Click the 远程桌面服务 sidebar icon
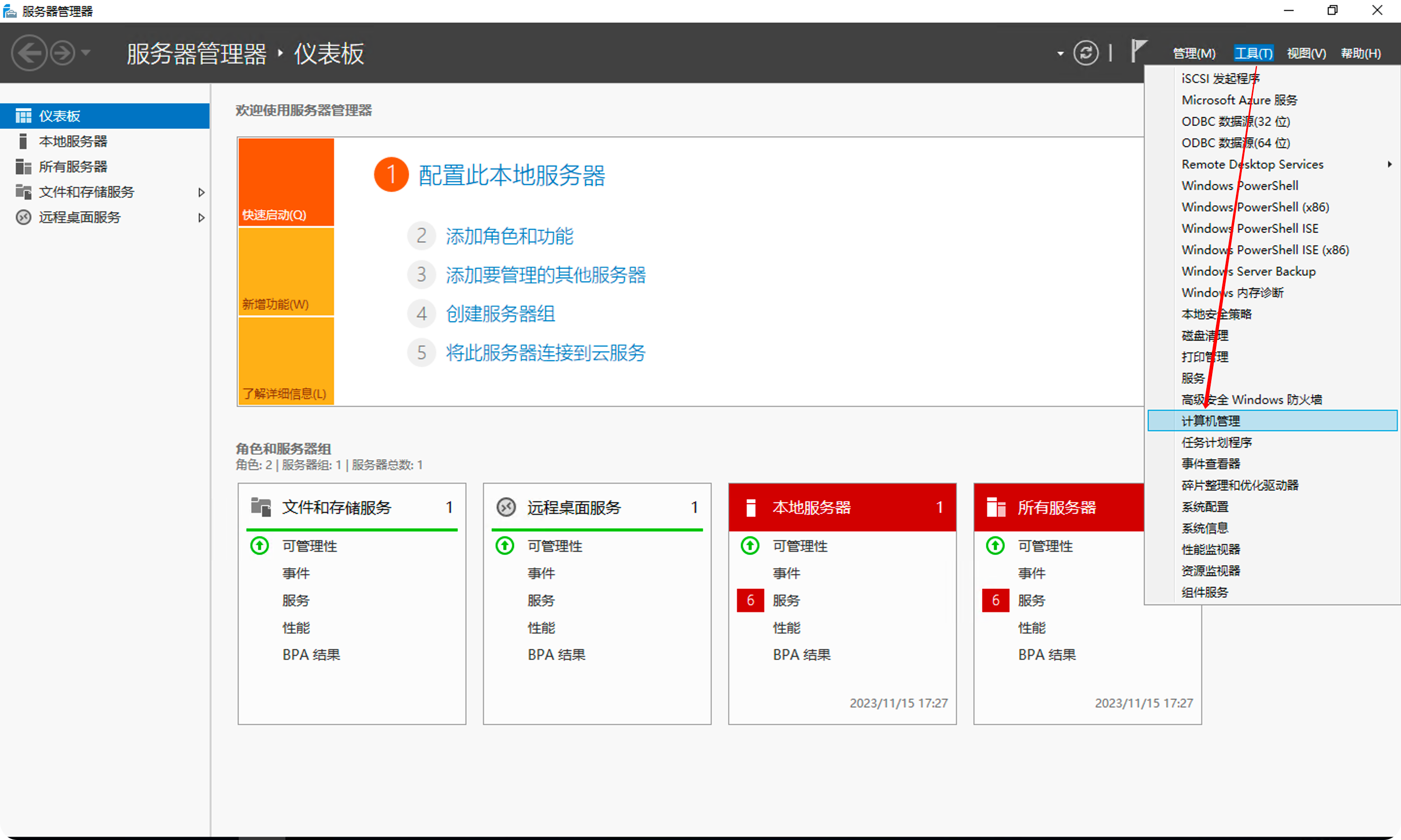Screen dimensions: 1401x840 23,218
